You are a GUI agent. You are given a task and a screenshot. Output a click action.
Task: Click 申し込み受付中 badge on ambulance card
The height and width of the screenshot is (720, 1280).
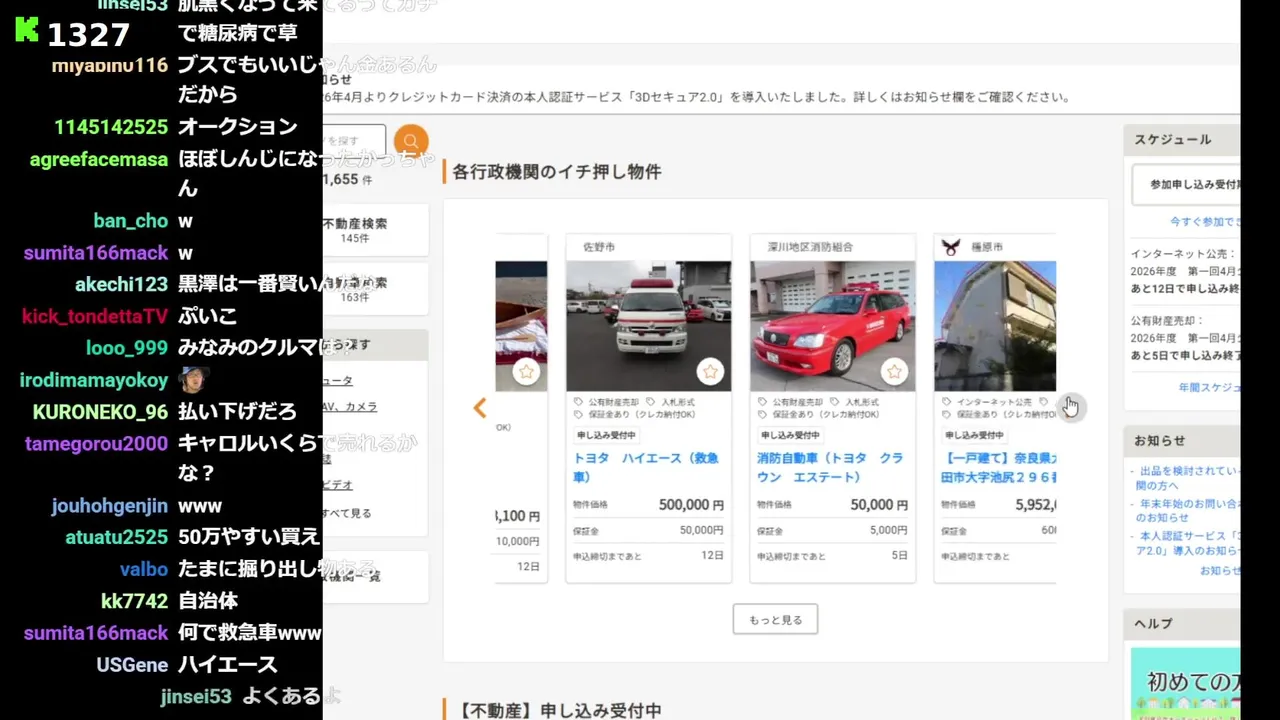coord(606,436)
